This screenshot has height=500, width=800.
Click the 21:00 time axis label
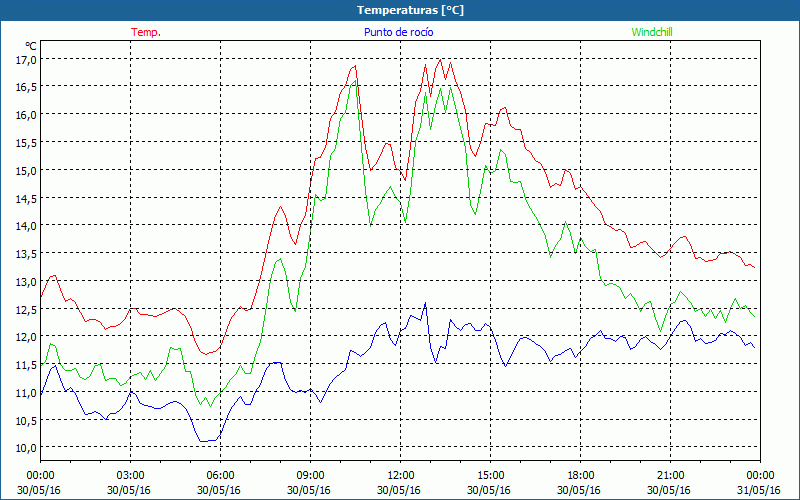670,476
